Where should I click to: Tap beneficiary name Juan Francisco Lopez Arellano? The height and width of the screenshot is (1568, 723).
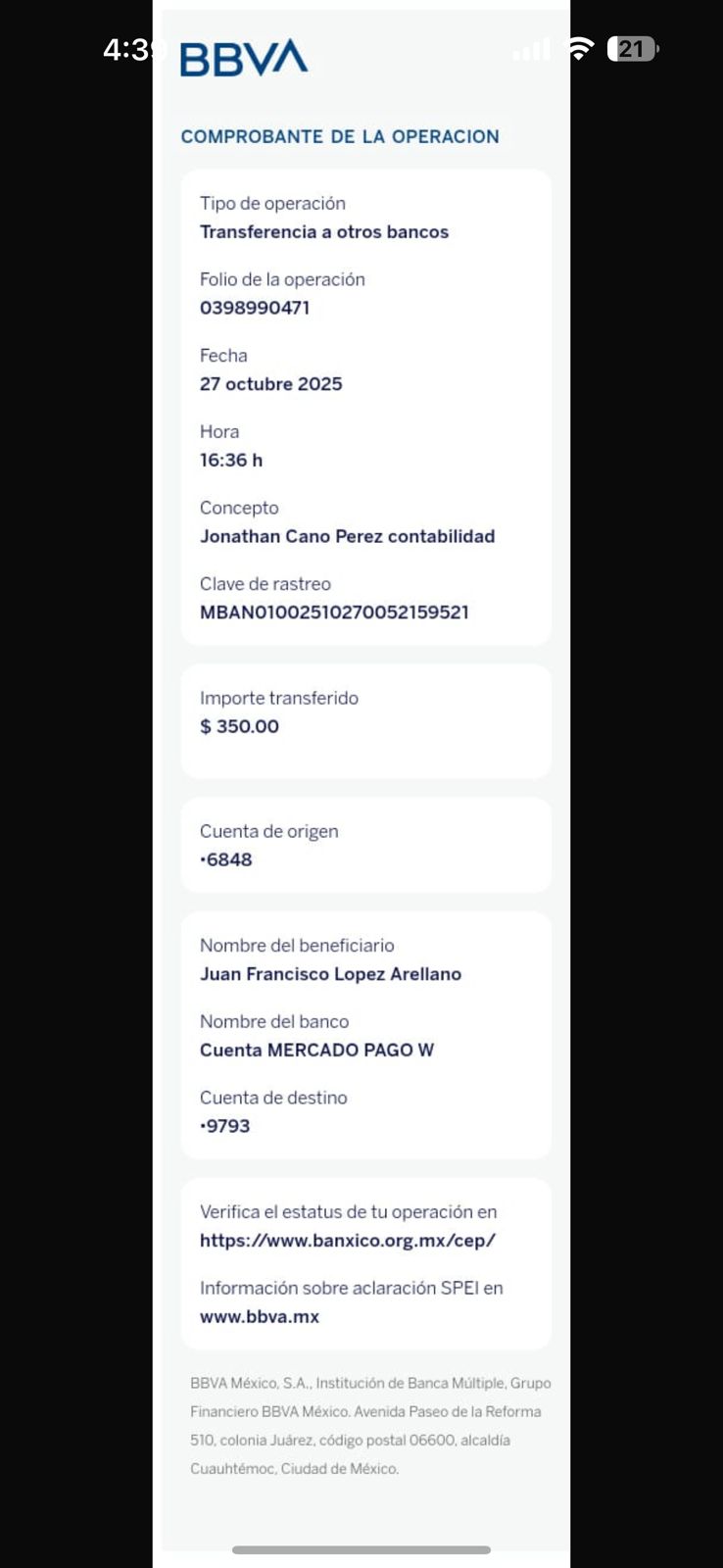(x=330, y=974)
